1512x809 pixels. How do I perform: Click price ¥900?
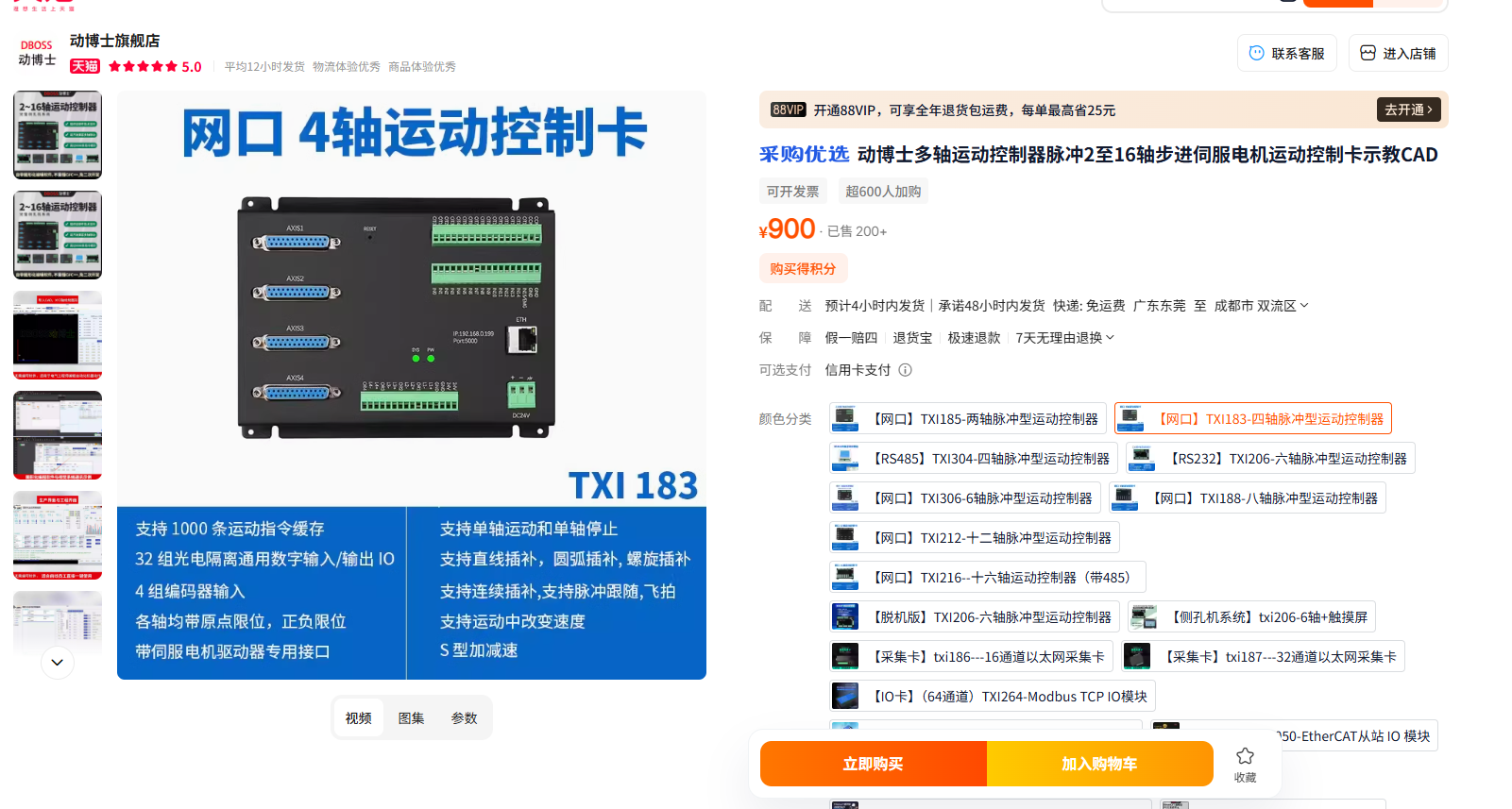click(x=787, y=229)
